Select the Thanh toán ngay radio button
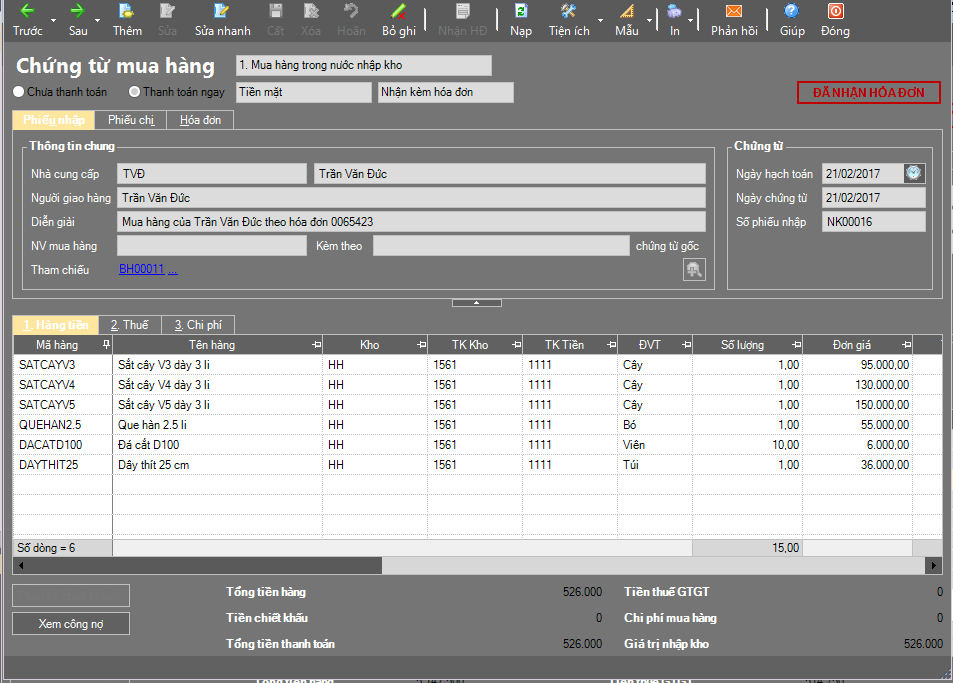This screenshot has width=953, height=683. coord(135,92)
